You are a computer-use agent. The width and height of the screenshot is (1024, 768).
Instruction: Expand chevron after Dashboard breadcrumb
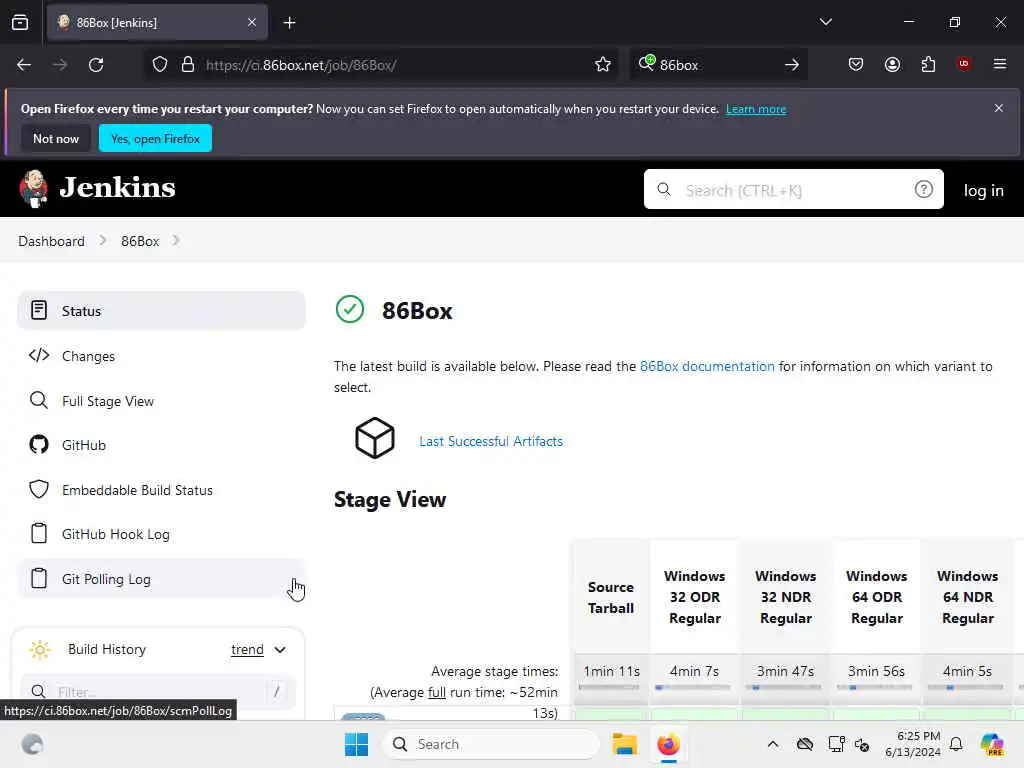tap(103, 240)
